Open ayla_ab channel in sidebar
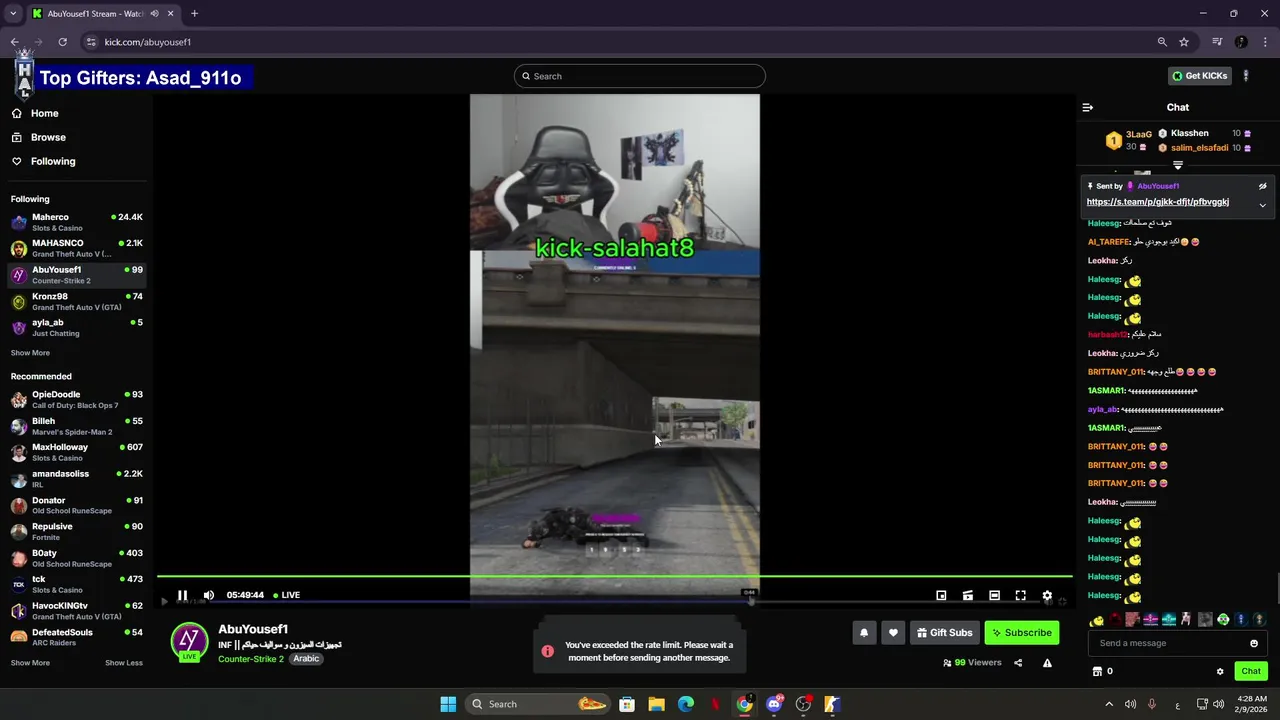The image size is (1280, 720). click(76, 328)
